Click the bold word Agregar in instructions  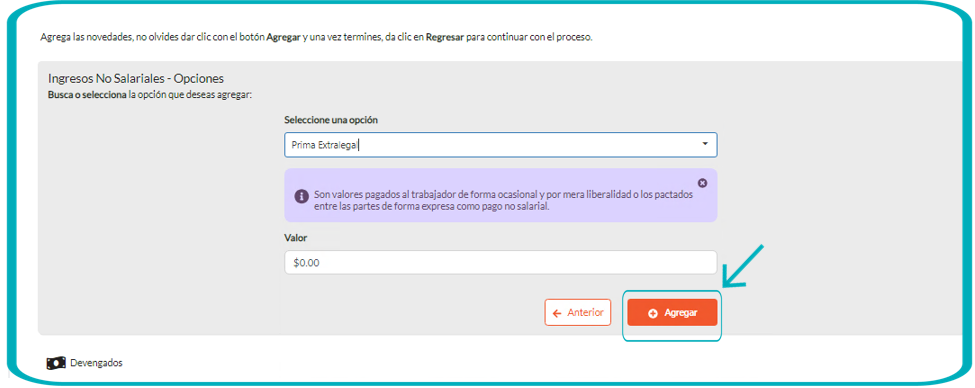pyautogui.click(x=284, y=37)
